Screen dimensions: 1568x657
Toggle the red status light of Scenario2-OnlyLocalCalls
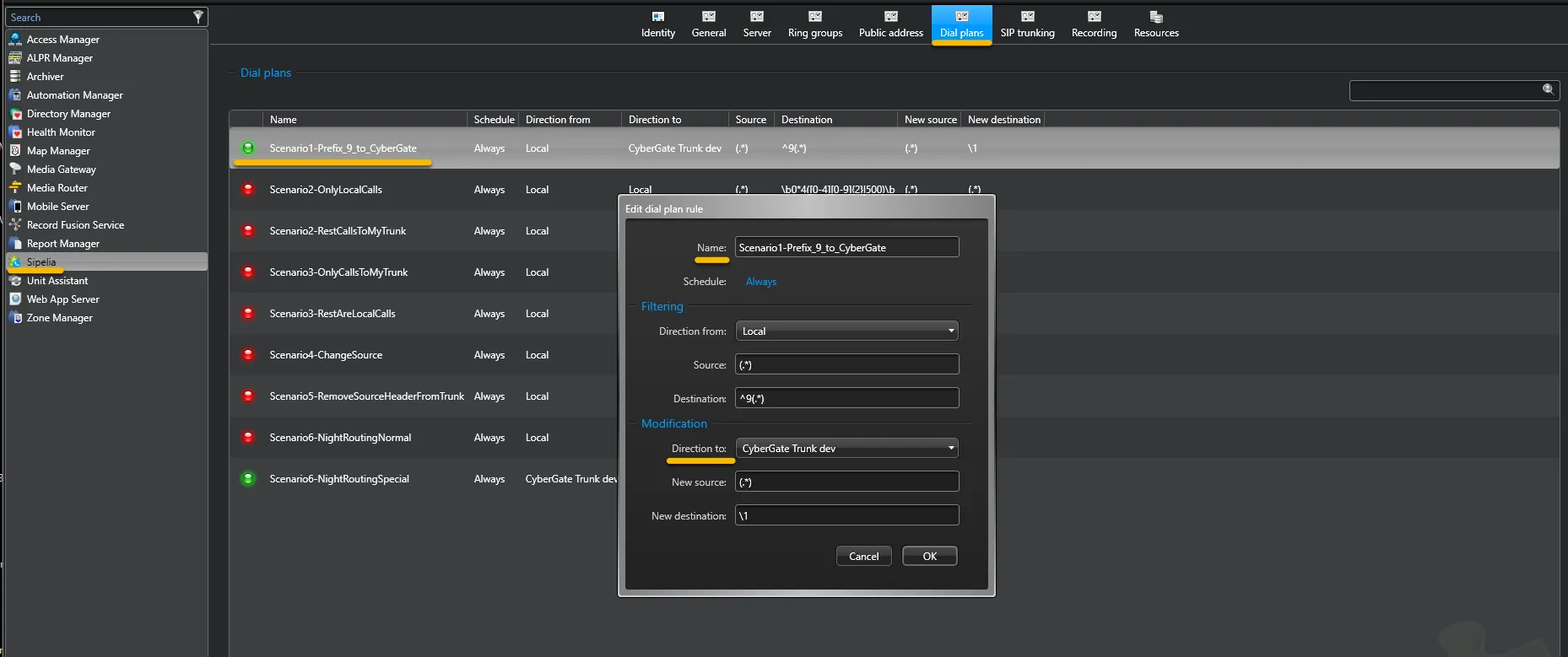click(x=248, y=189)
